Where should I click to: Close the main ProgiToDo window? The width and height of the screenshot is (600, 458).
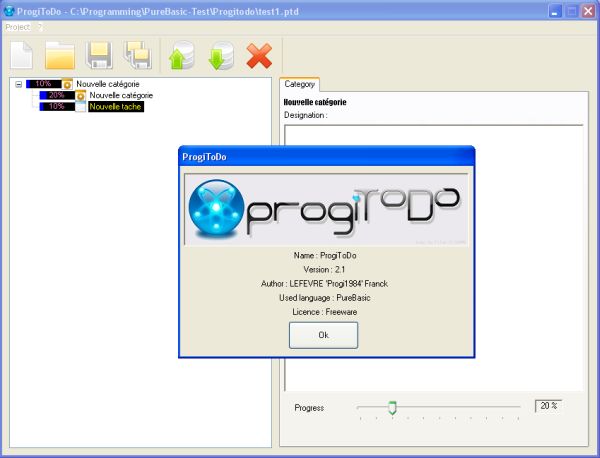point(589,11)
